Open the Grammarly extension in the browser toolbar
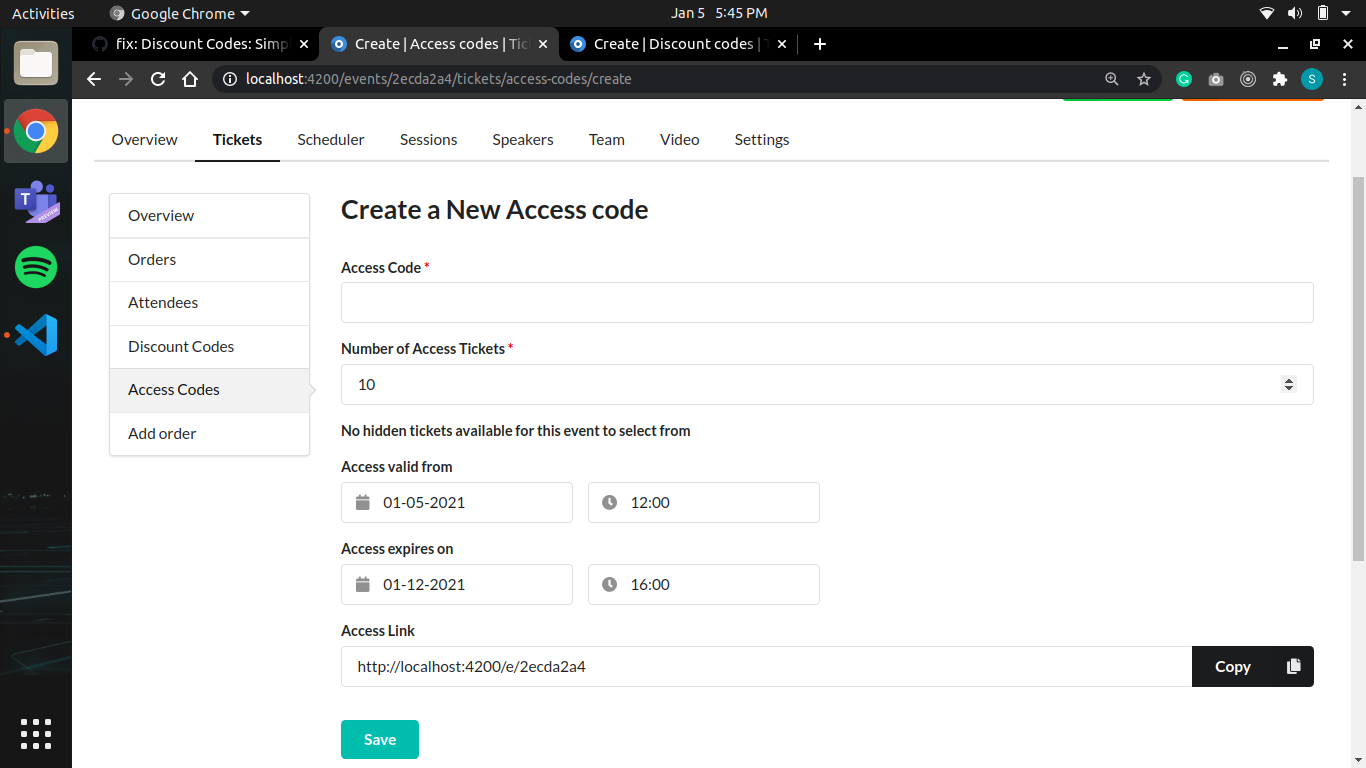This screenshot has width=1366, height=768. tap(1183, 78)
